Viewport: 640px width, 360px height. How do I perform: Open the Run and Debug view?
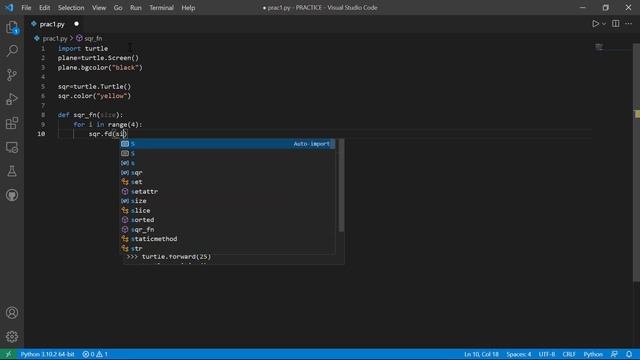click(12, 99)
